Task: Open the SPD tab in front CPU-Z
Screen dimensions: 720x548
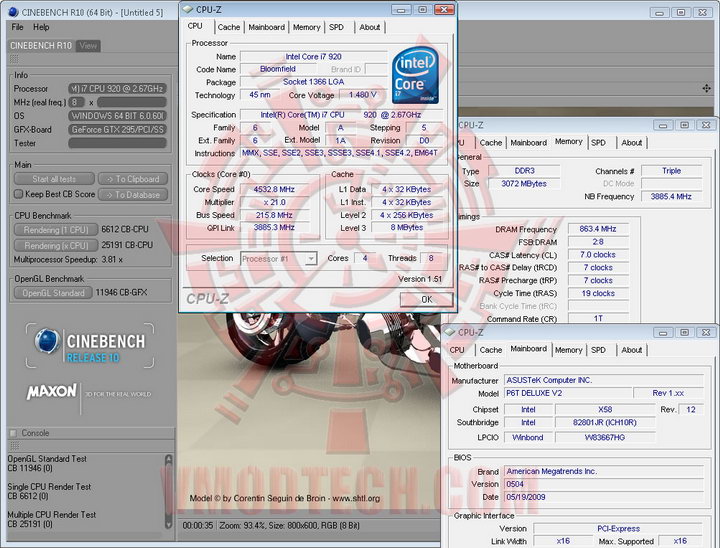Action: [337, 27]
